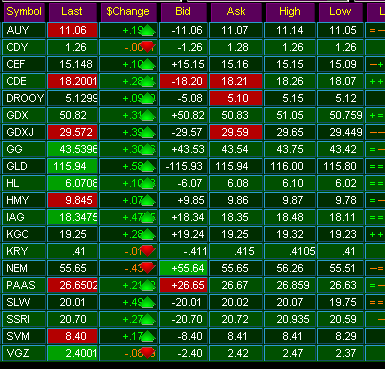The image size is (385, 369).
Task: Select the GDX symbol cell
Action: tap(24, 115)
